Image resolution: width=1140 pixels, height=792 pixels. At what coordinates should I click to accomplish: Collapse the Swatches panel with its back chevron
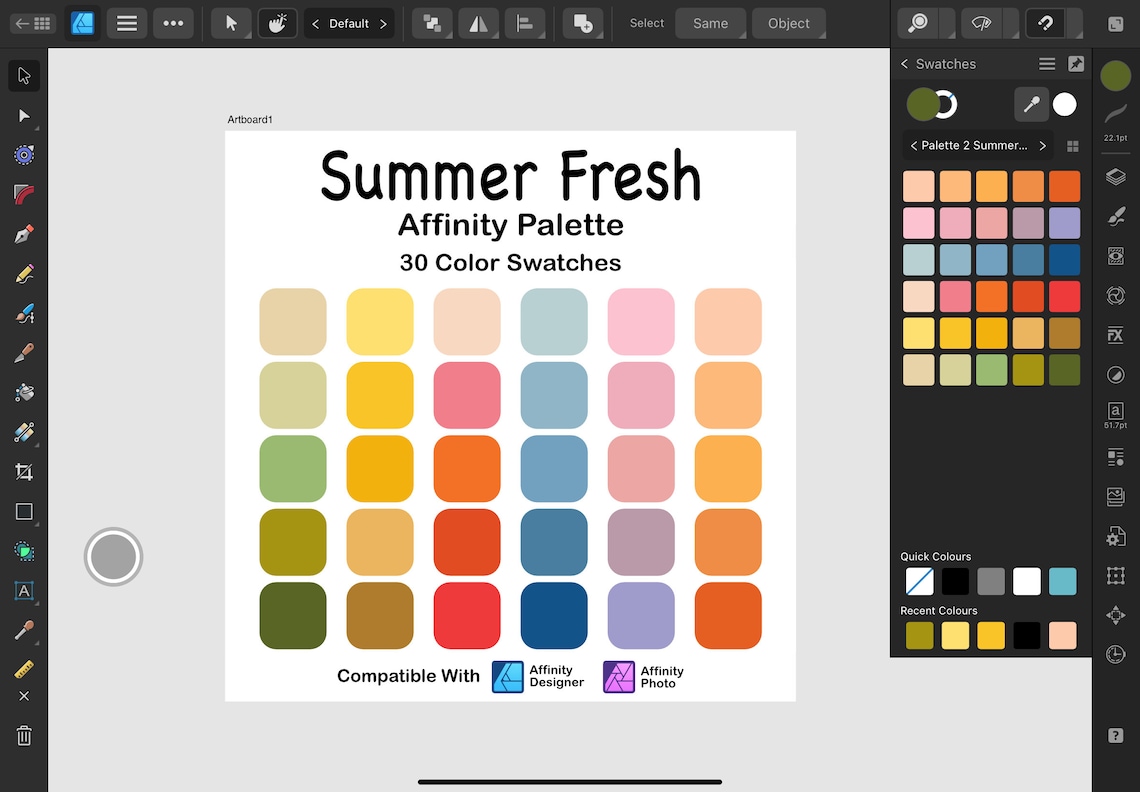[903, 63]
